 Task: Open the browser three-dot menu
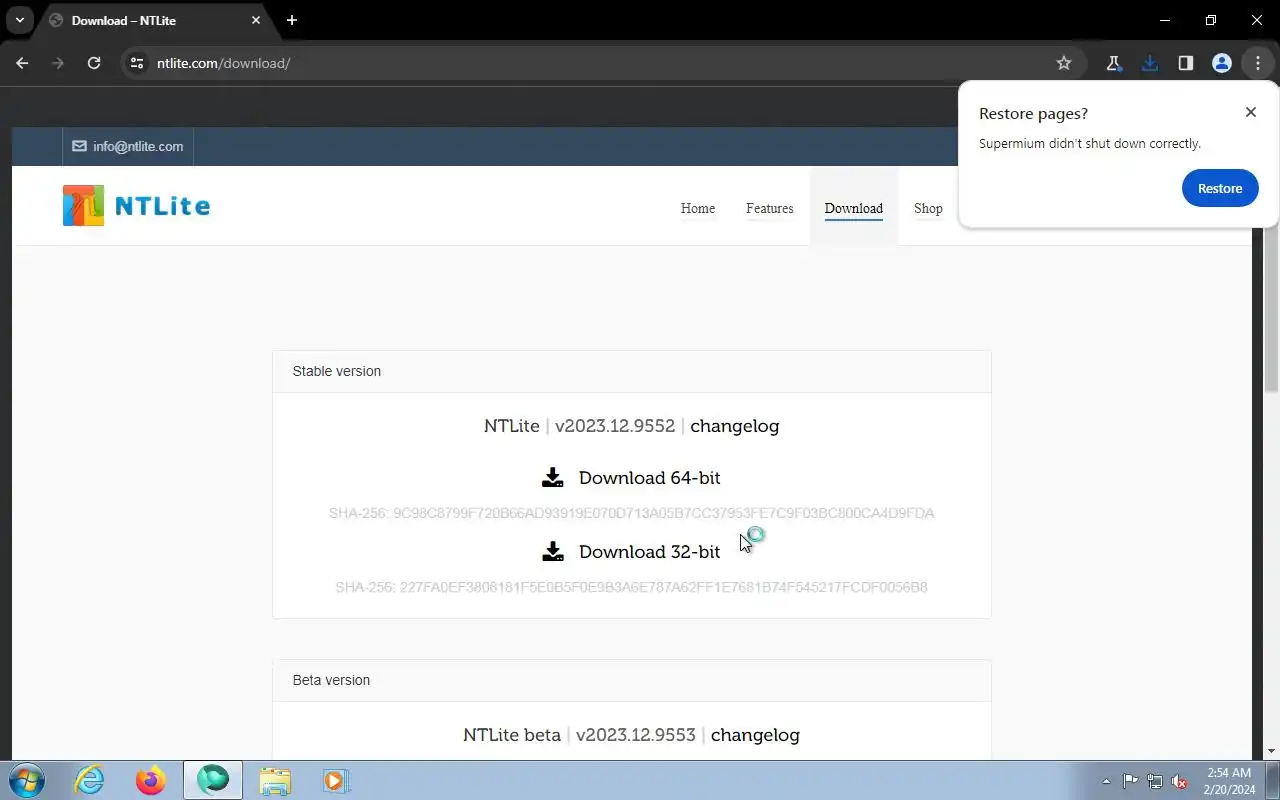(x=1258, y=63)
